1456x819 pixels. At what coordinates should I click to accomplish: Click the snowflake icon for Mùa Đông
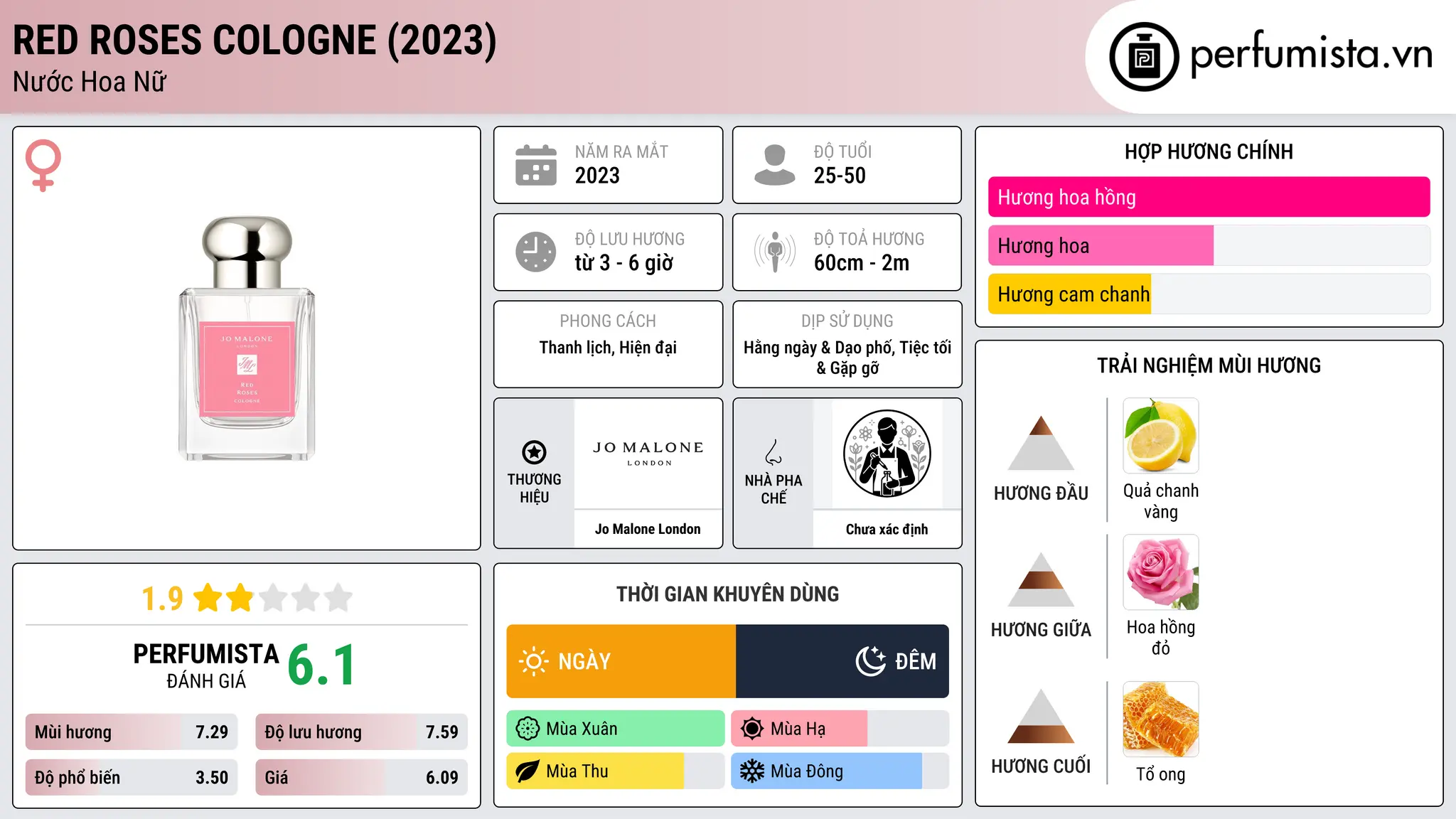pos(752,771)
